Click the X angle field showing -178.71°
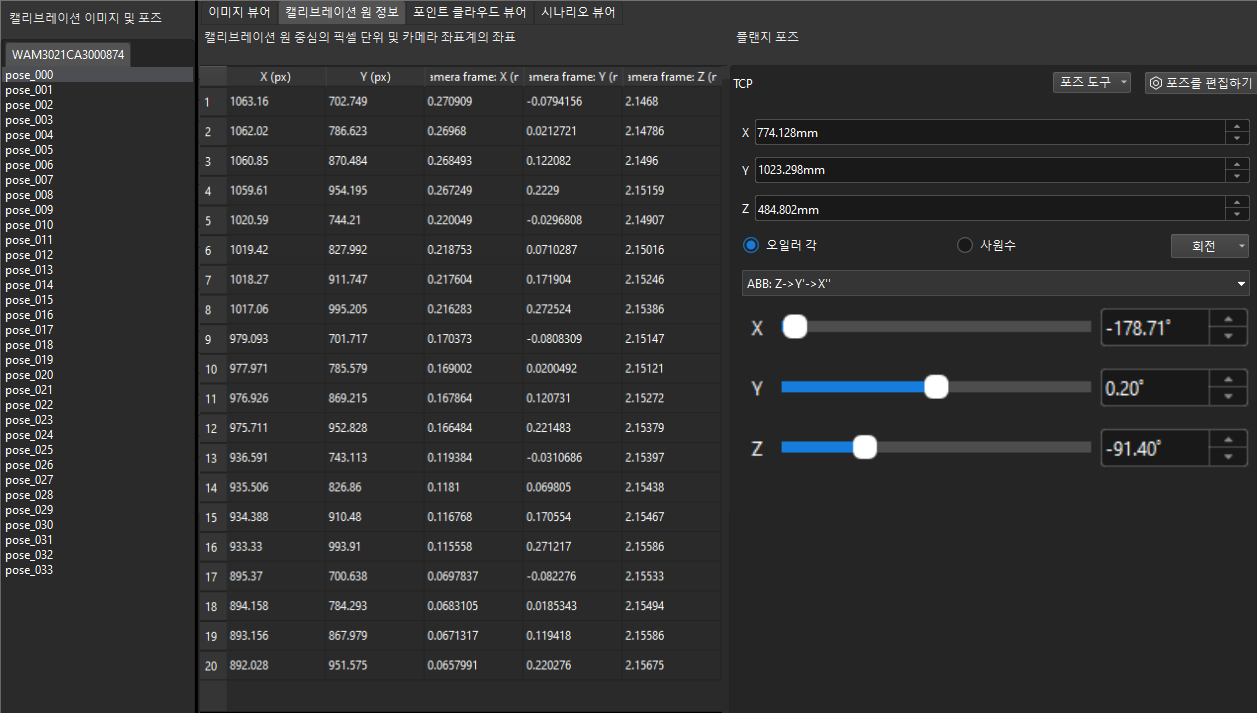This screenshot has width=1257, height=713. [x=1155, y=327]
